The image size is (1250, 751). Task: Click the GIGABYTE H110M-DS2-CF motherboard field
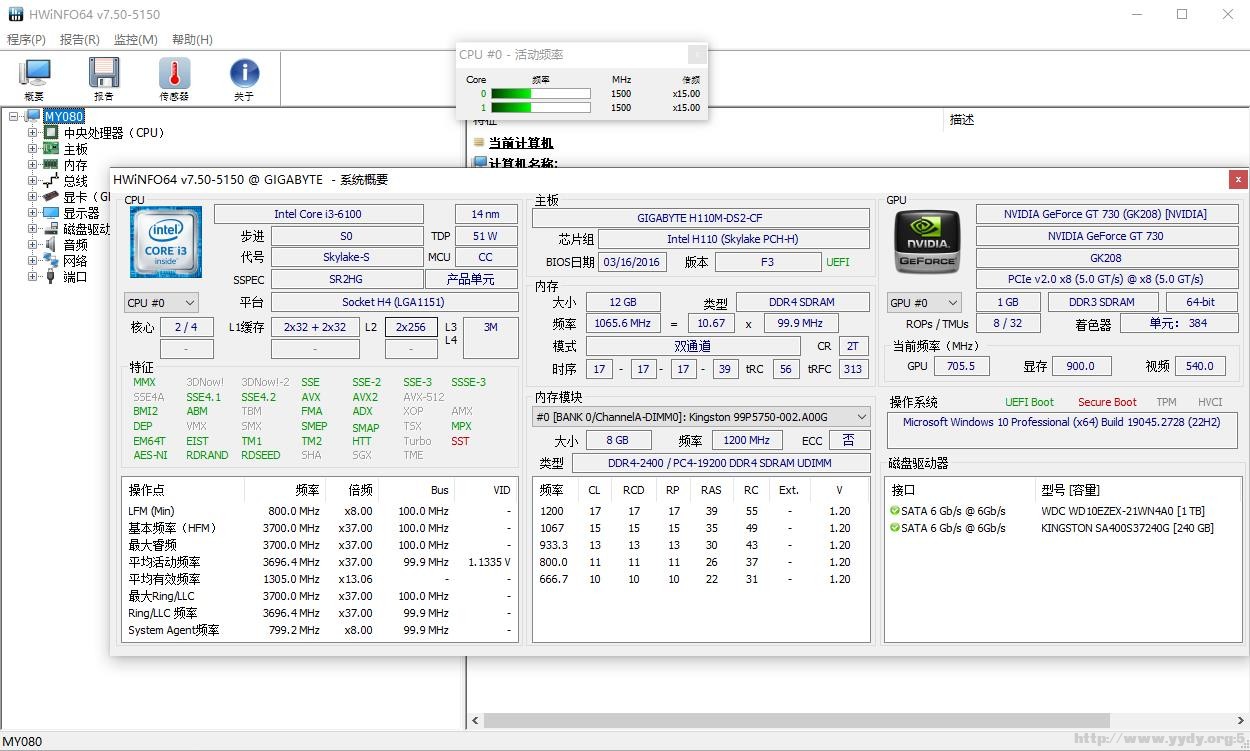(x=700, y=218)
